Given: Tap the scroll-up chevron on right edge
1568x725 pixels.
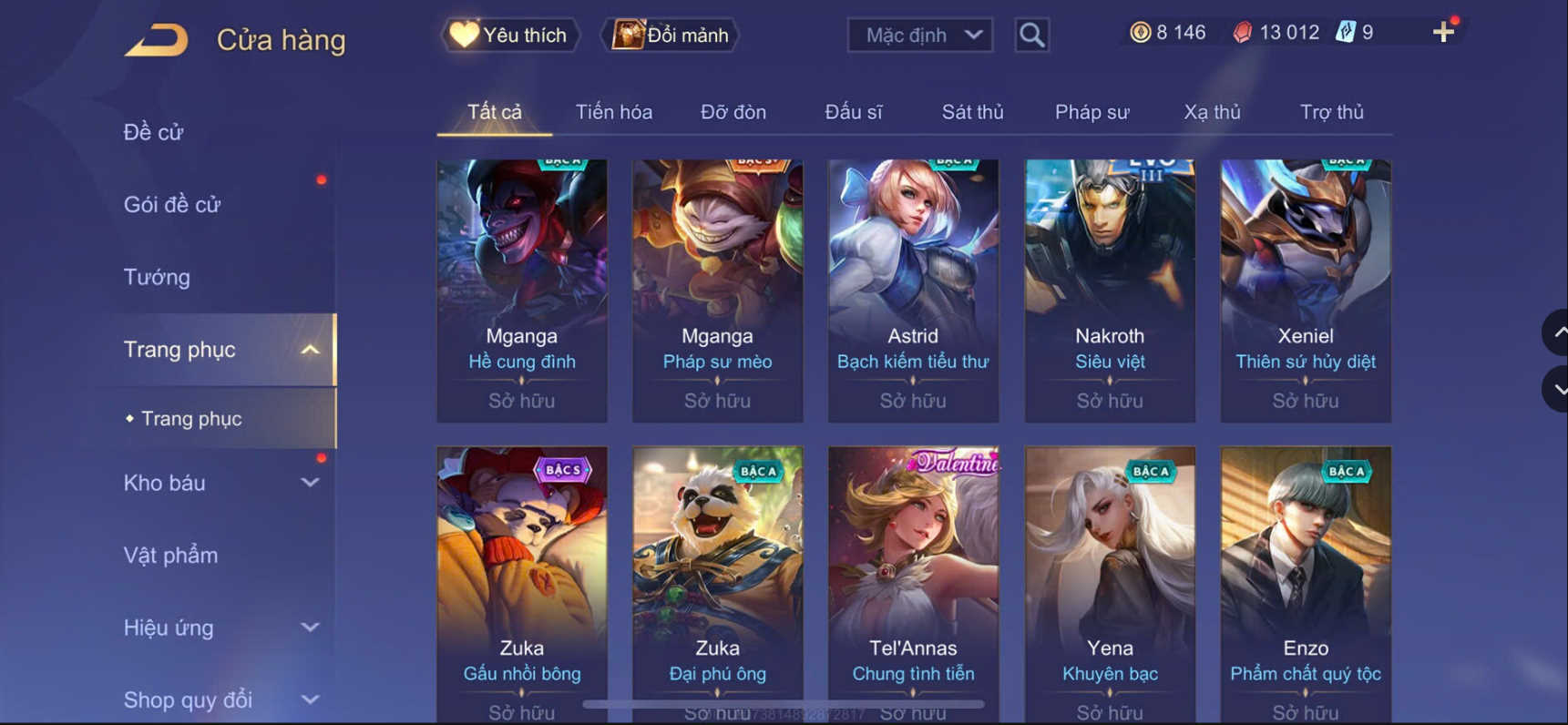Looking at the screenshot, I should pyautogui.click(x=1556, y=332).
